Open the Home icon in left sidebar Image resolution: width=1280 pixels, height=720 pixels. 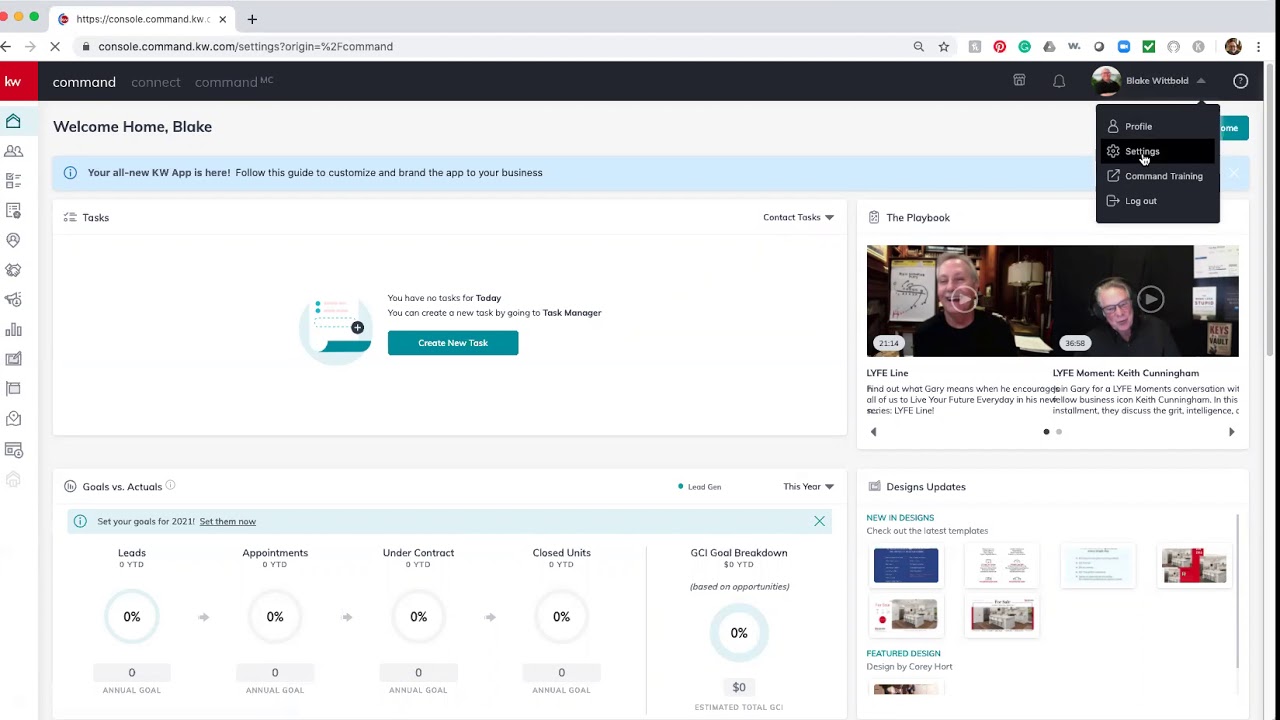click(x=13, y=121)
